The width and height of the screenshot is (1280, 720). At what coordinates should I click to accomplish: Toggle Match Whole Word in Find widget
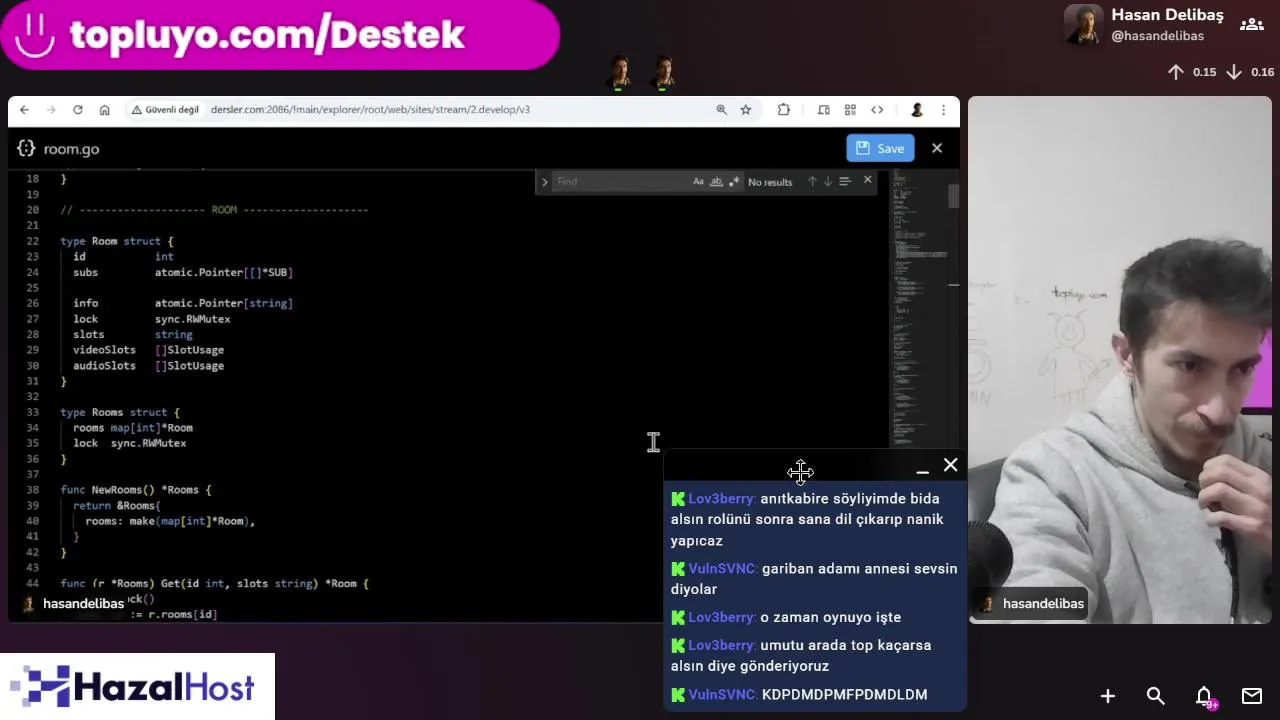point(716,181)
